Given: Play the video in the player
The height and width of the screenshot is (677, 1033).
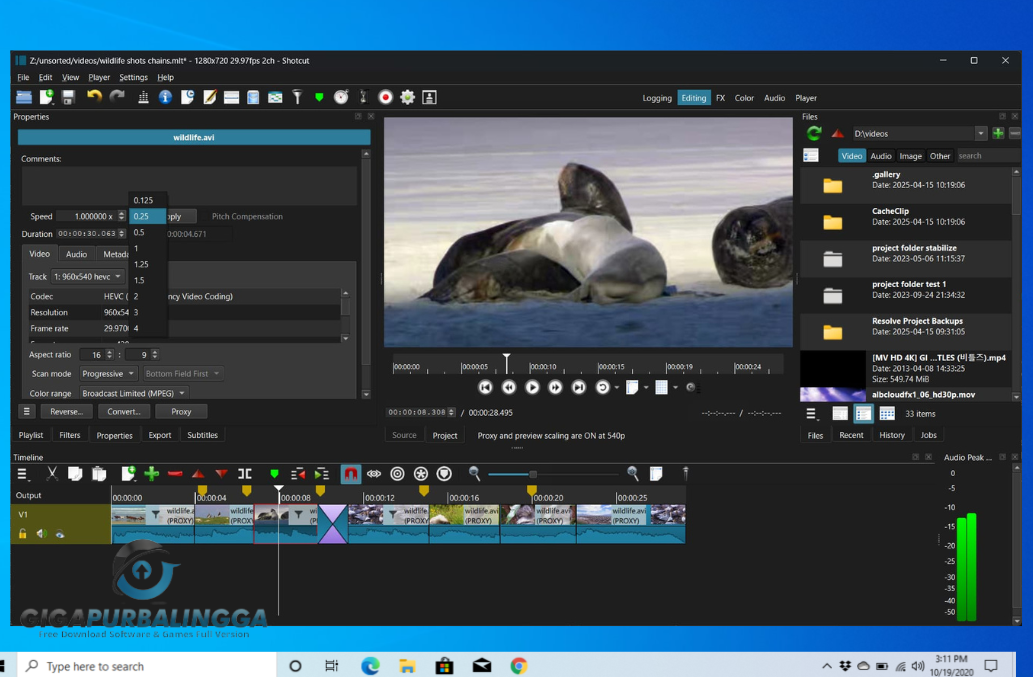Looking at the screenshot, I should [532, 388].
